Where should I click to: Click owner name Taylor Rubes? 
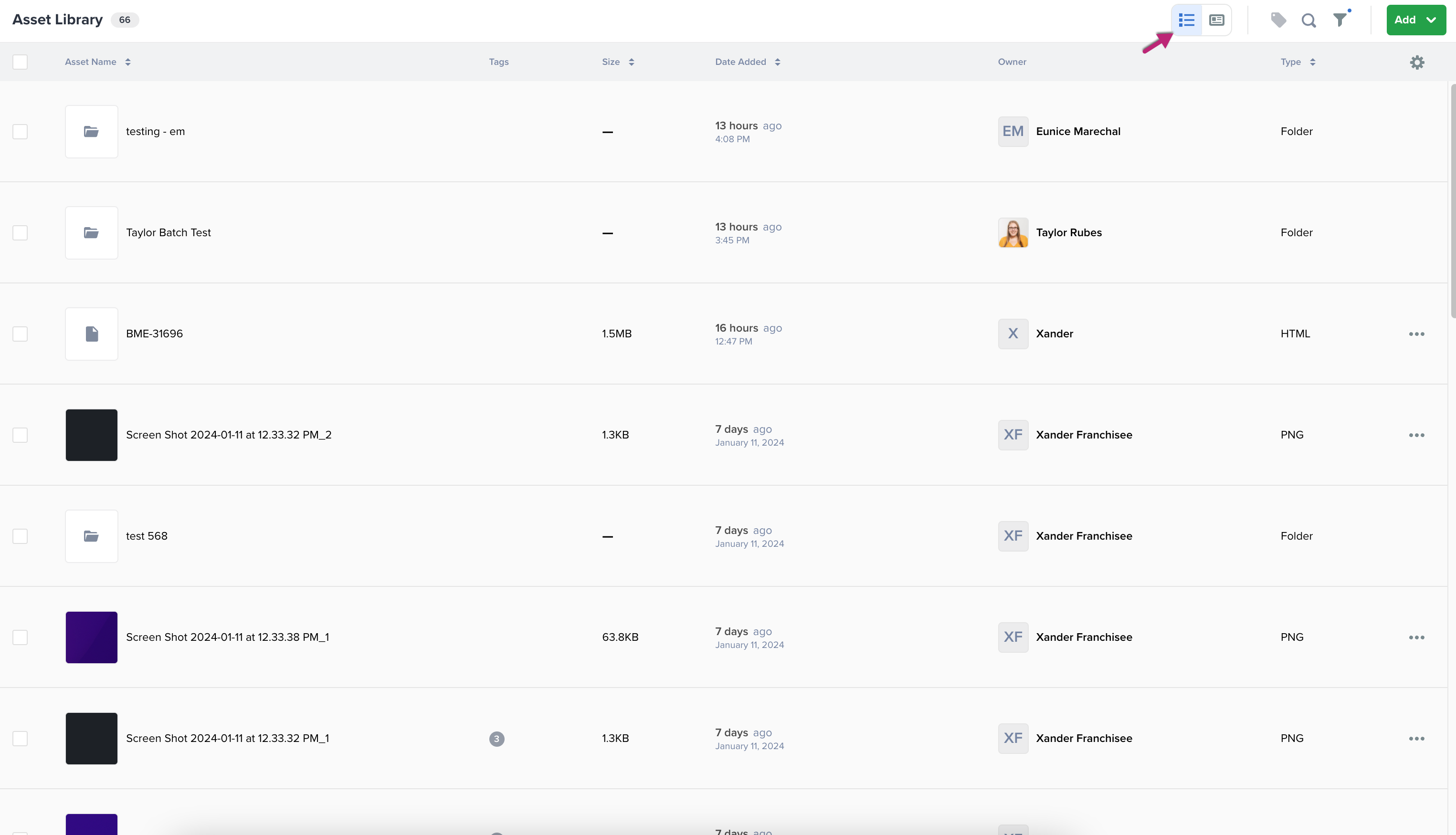1069,233
